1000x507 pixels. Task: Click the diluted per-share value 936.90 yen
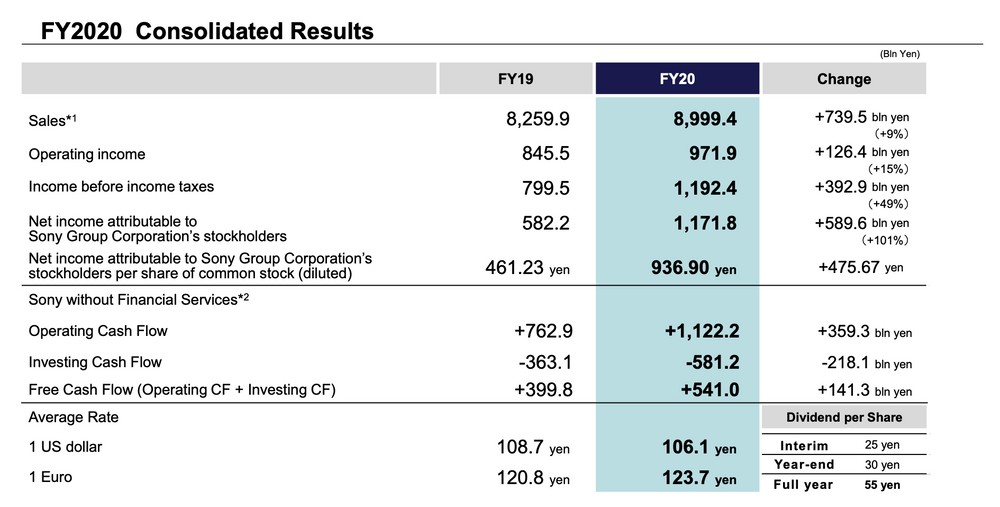click(691, 268)
